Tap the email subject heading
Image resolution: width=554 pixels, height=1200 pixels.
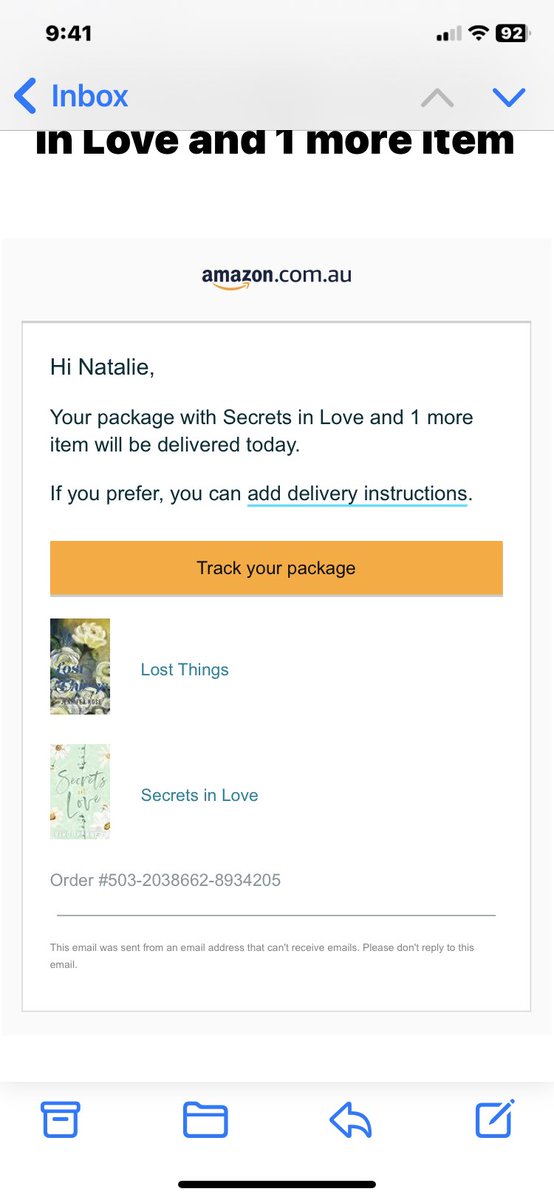275,141
